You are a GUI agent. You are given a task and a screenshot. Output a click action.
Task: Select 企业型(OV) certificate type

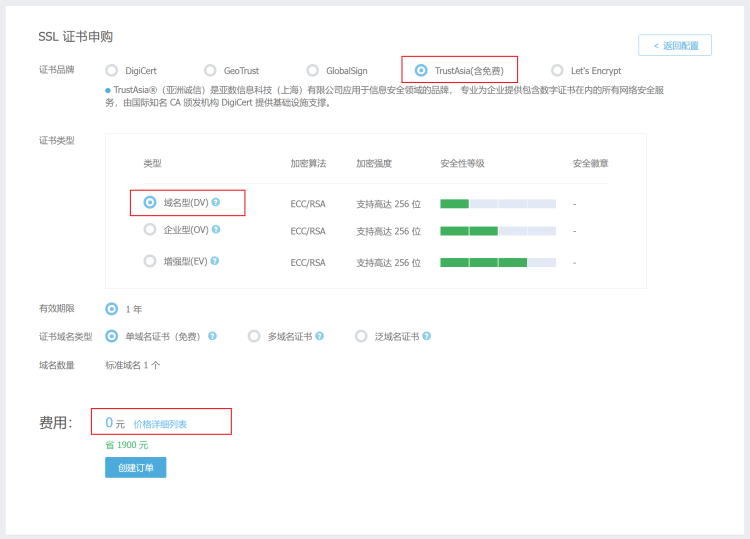150,230
